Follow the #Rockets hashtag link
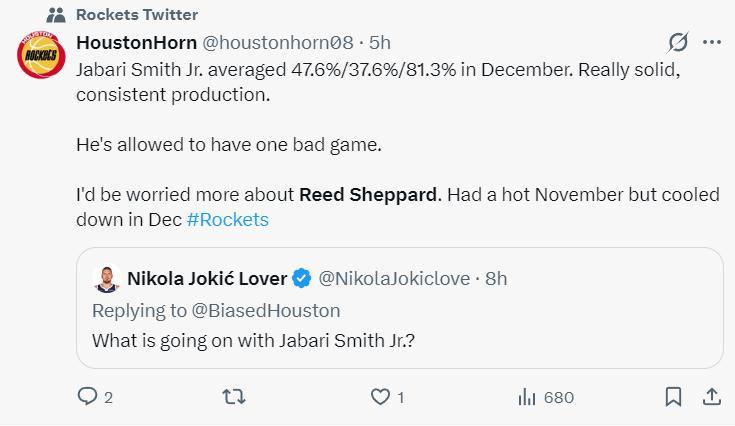 point(228,219)
